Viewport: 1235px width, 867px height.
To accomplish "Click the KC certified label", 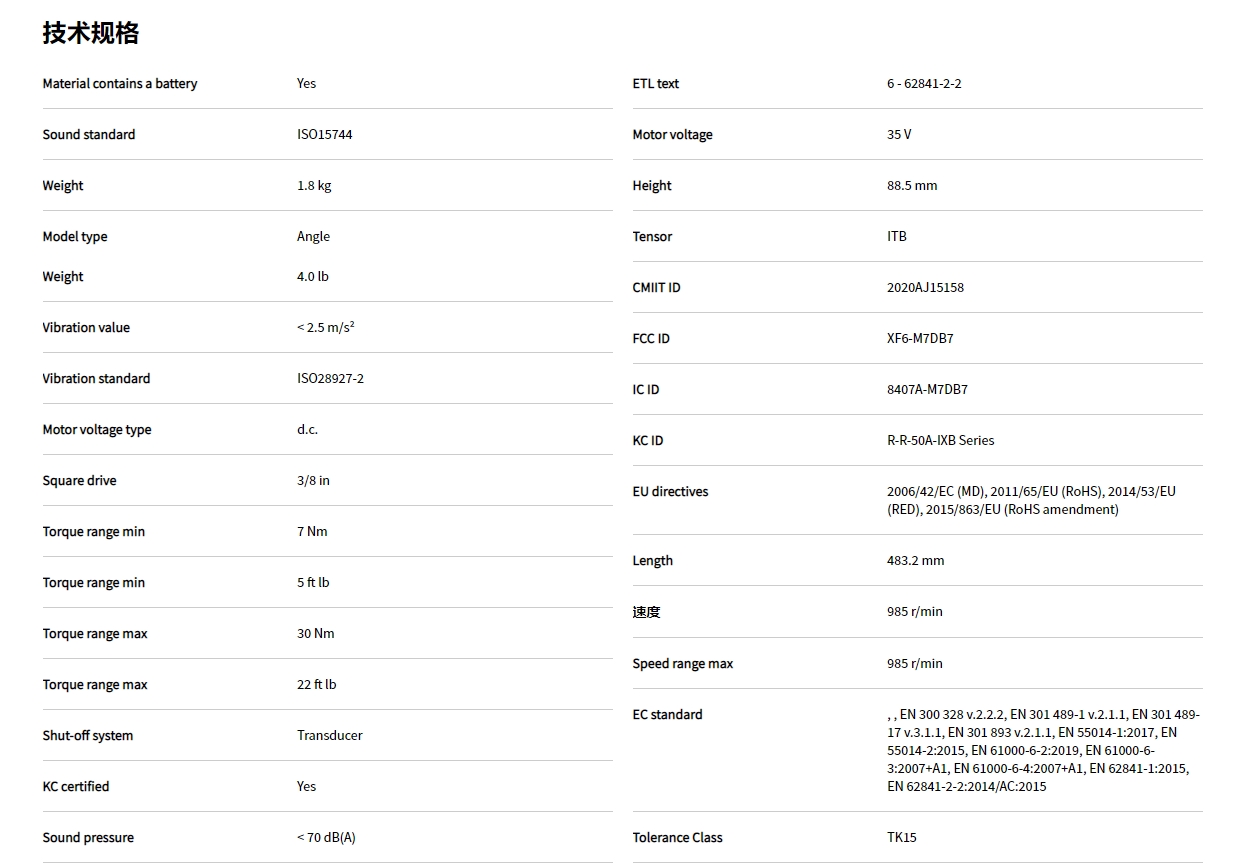I will click(x=76, y=787).
